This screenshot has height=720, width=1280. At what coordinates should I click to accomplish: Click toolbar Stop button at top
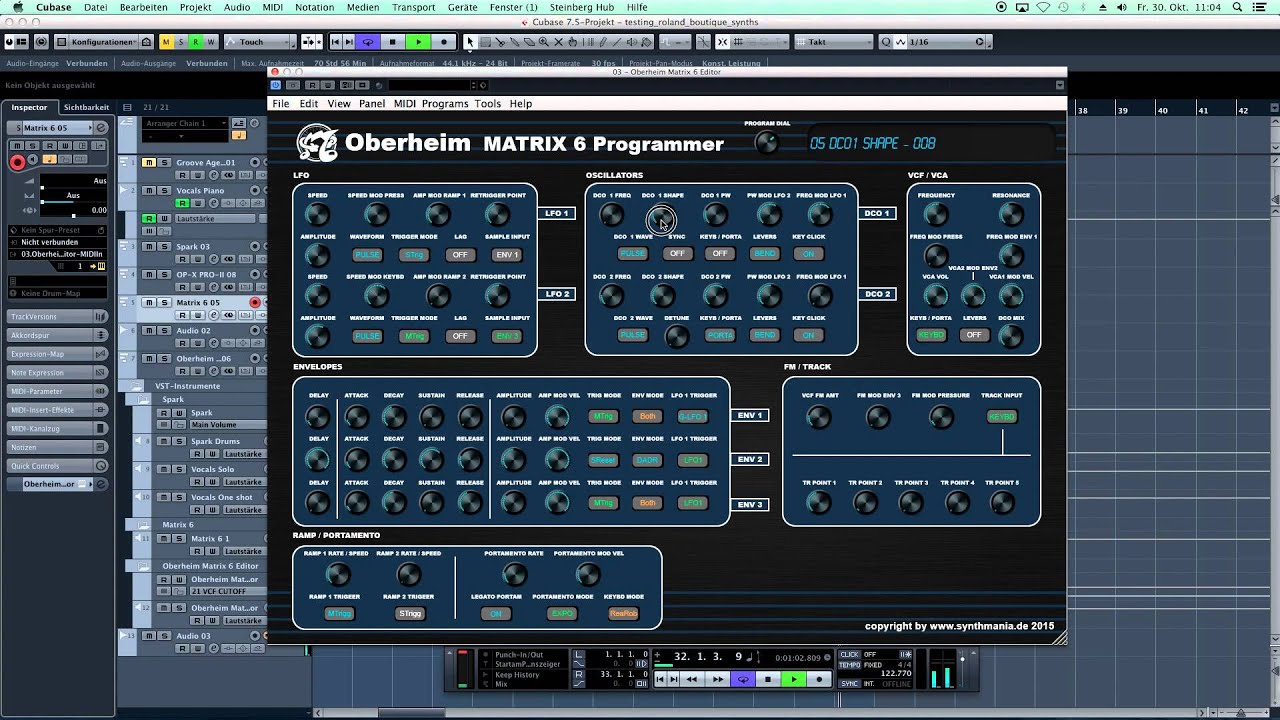point(393,42)
